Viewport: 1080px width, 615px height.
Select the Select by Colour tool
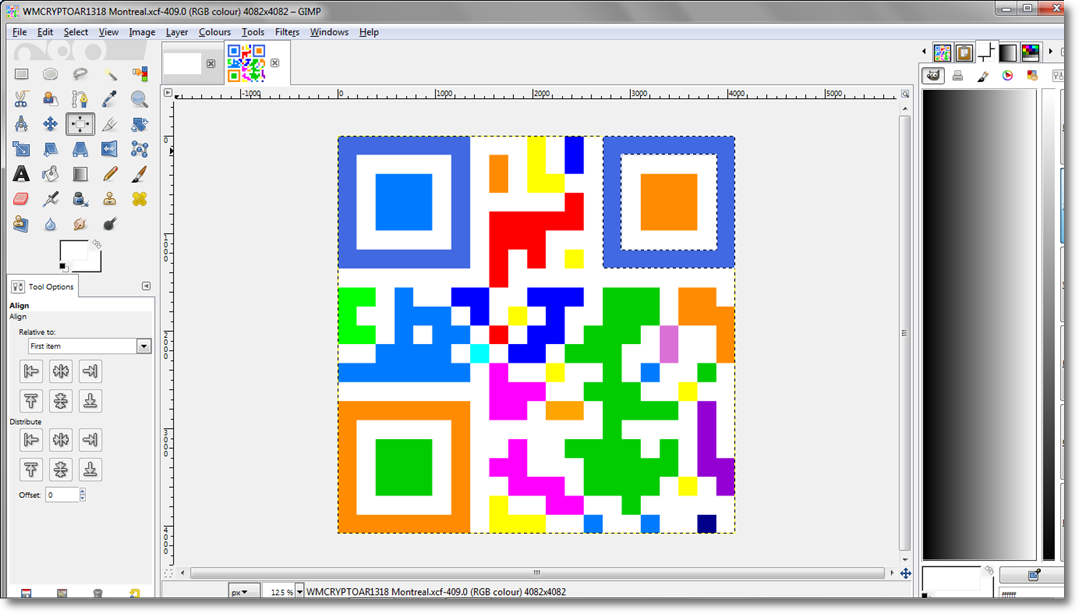[x=140, y=74]
